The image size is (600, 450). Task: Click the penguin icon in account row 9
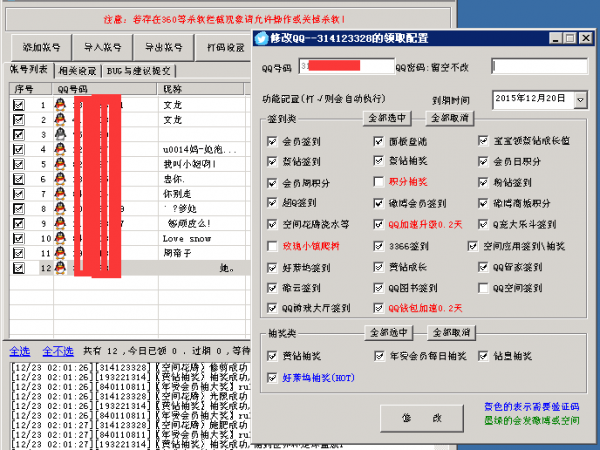[x=60, y=223]
